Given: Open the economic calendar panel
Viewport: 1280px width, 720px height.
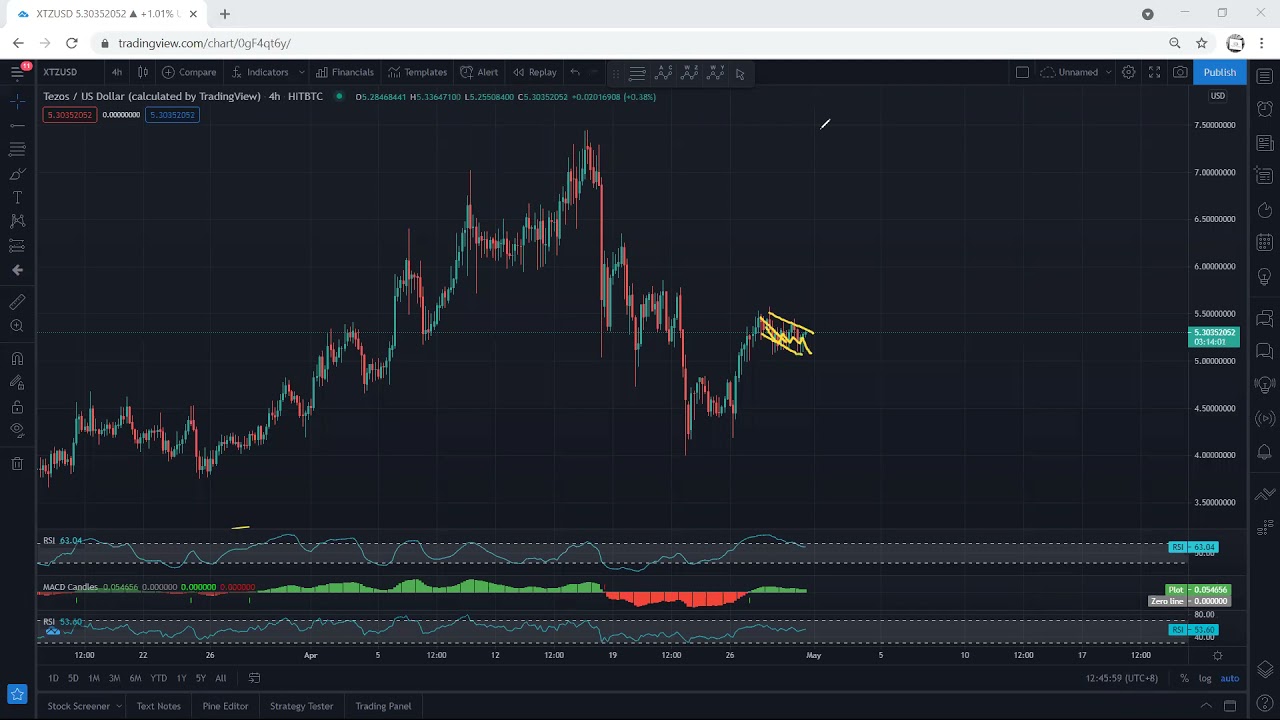Looking at the screenshot, I should pyautogui.click(x=1265, y=243).
